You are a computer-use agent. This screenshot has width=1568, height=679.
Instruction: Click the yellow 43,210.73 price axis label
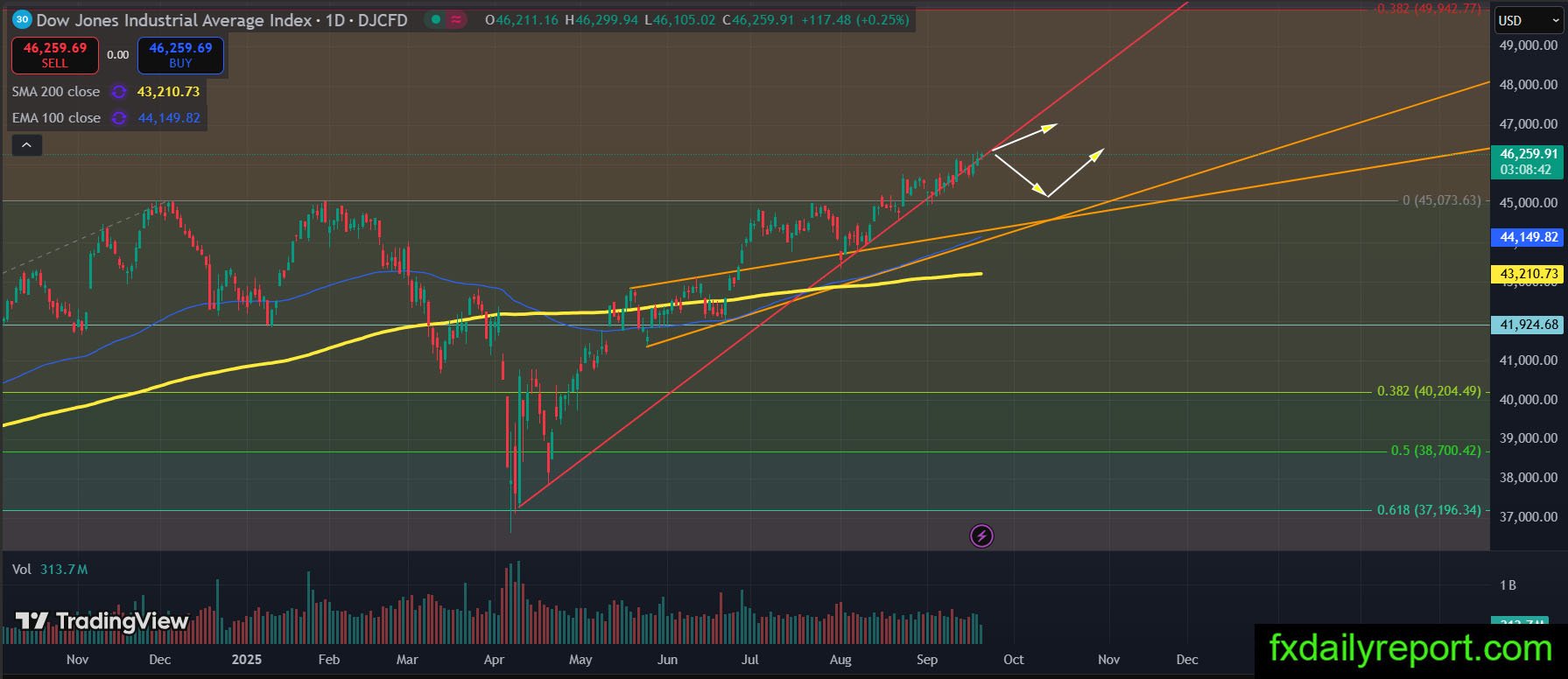(x=1529, y=274)
